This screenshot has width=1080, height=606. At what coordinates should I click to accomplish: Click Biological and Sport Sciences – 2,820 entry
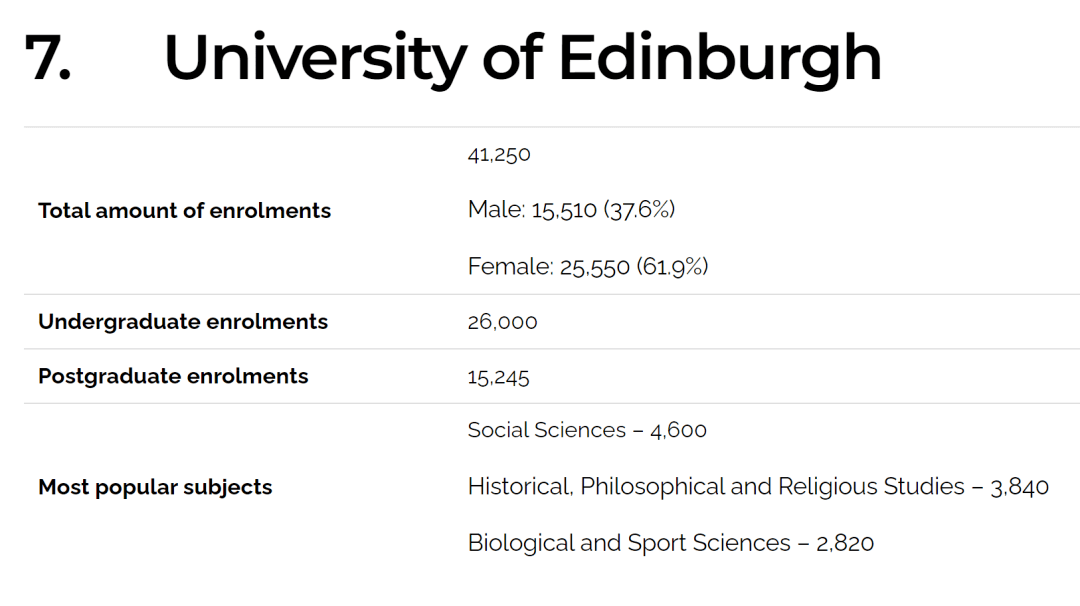click(x=670, y=543)
